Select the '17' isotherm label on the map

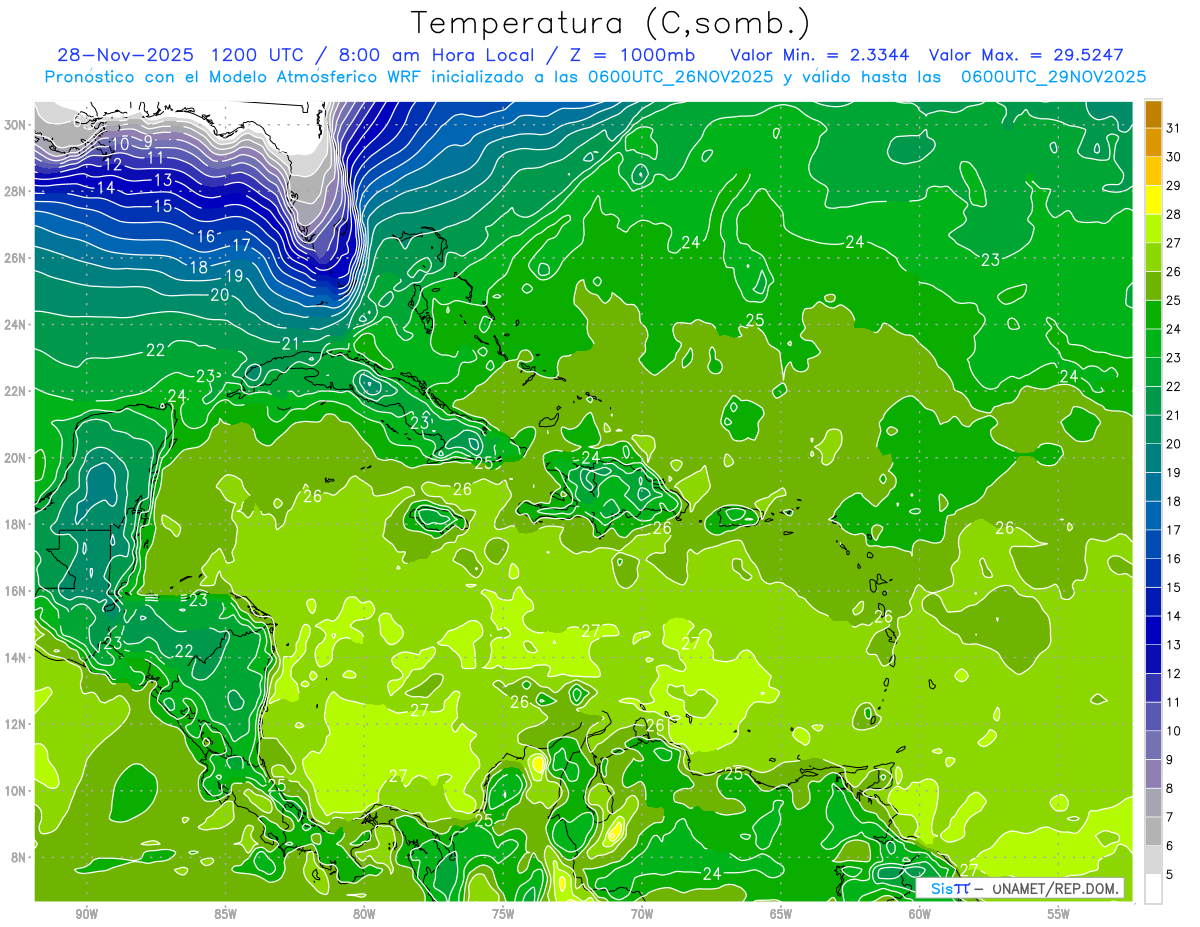pyautogui.click(x=241, y=245)
